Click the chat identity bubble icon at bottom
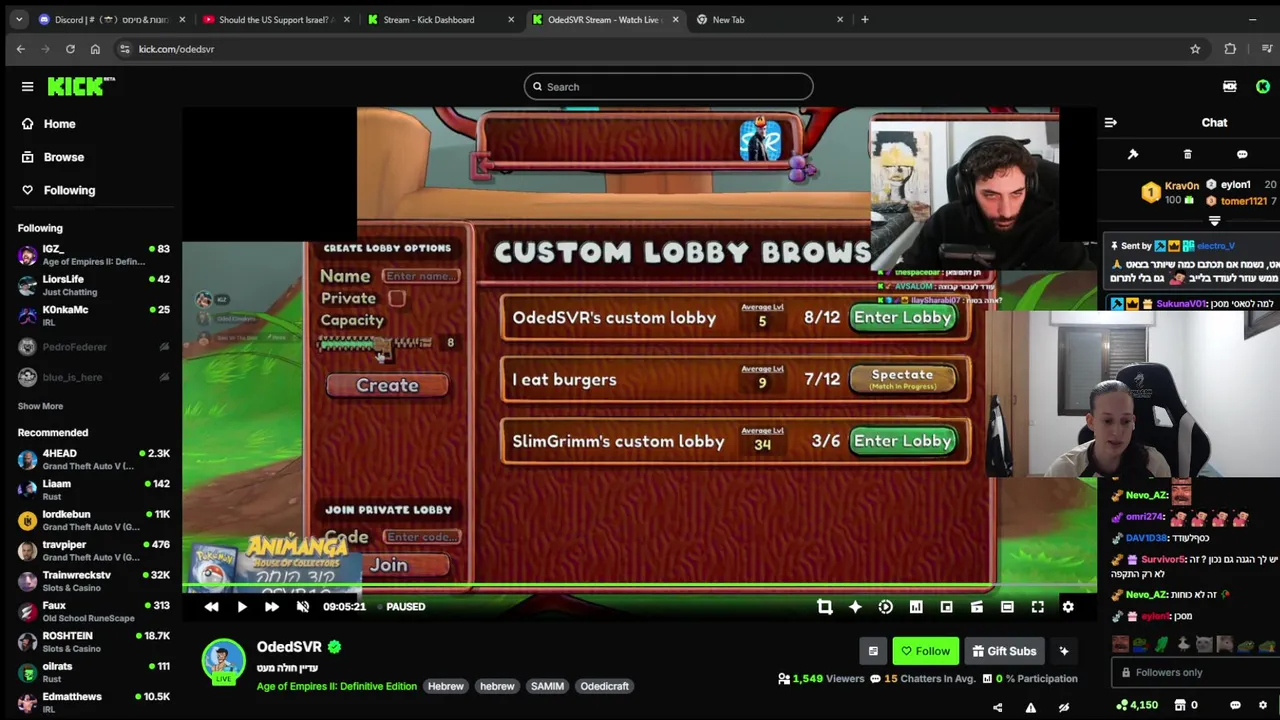1280x720 pixels. tap(1235, 705)
